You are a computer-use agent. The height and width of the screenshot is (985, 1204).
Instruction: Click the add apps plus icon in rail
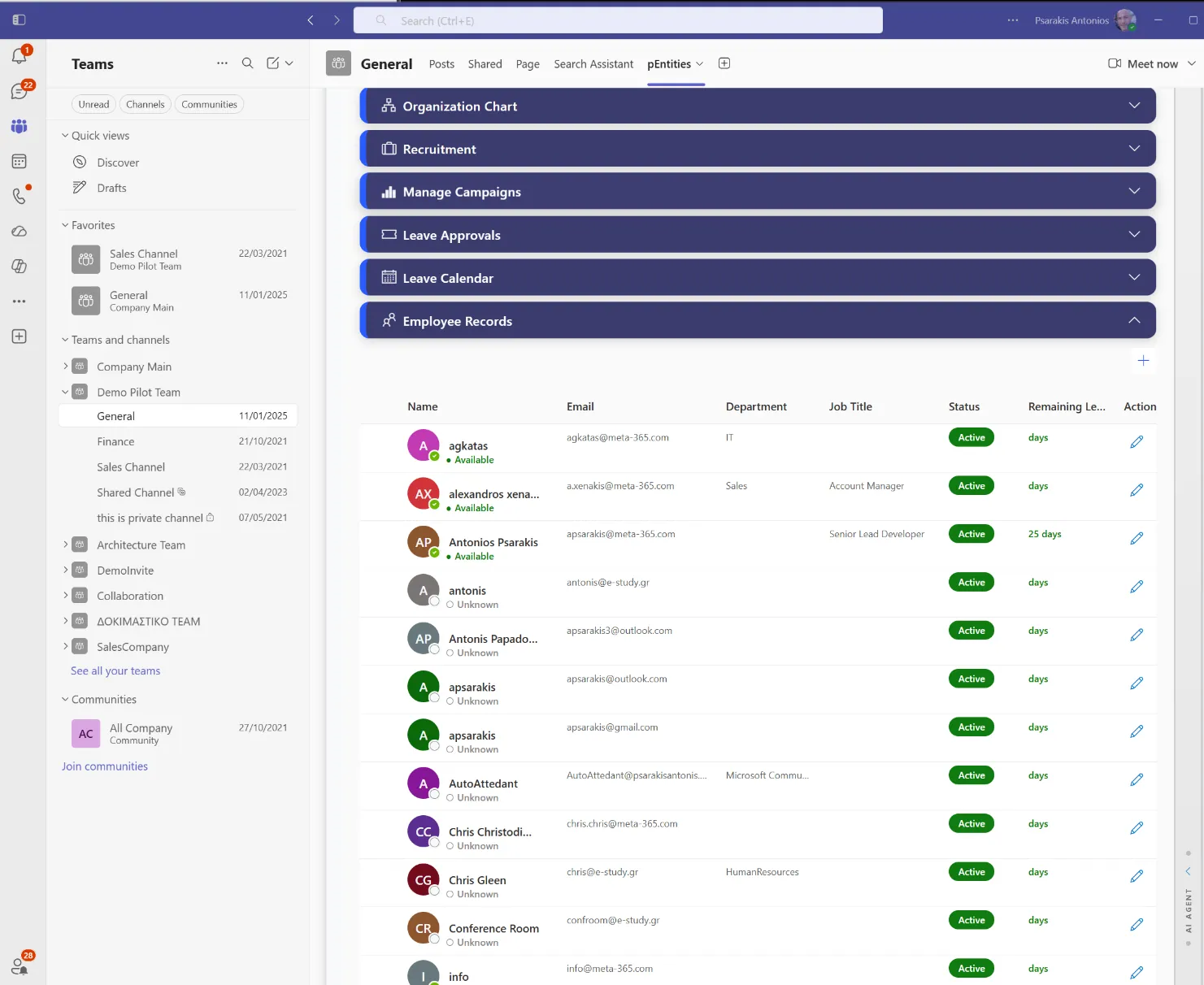click(x=20, y=336)
